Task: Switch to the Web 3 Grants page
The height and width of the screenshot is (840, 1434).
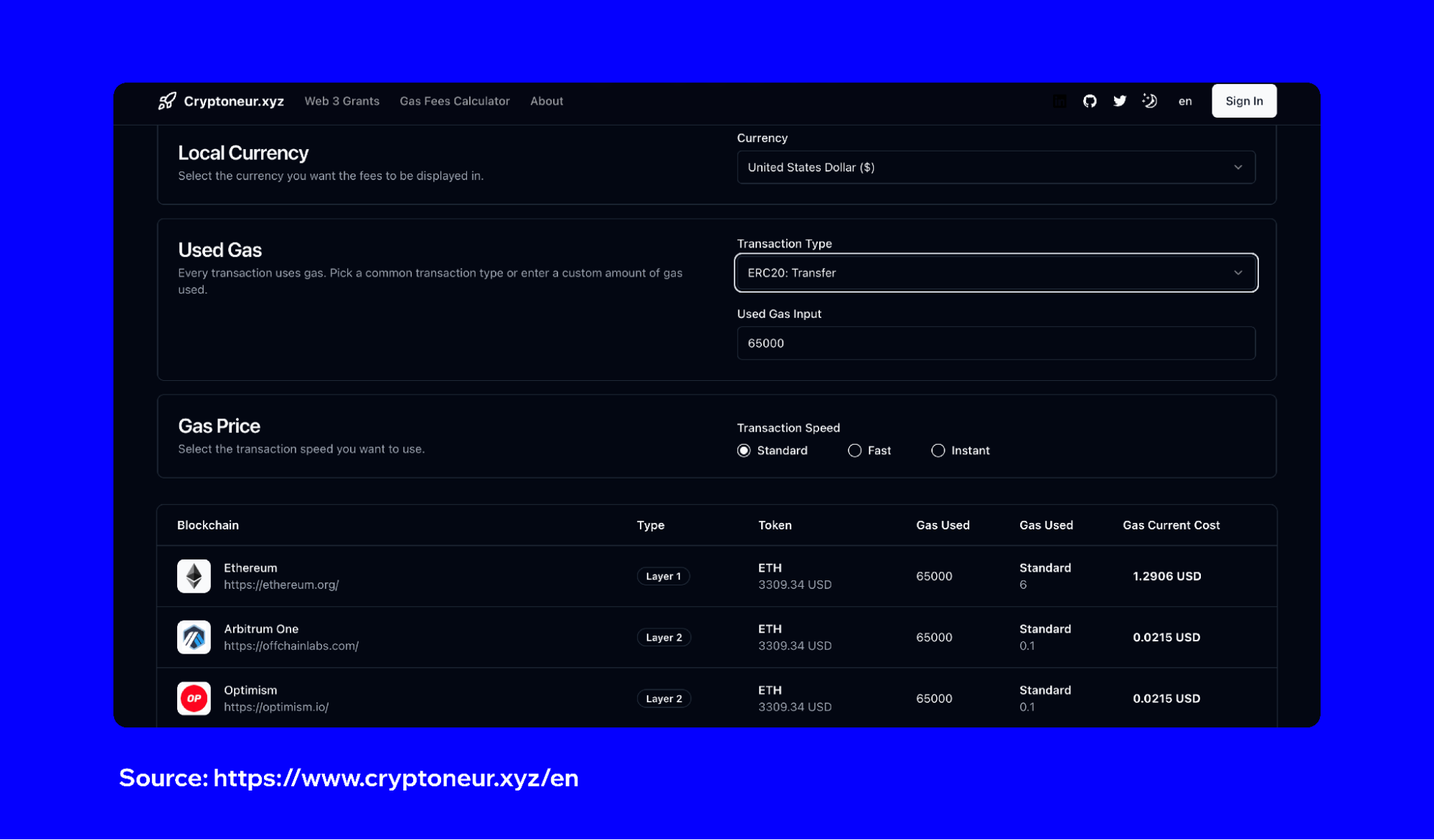Action: coord(341,100)
